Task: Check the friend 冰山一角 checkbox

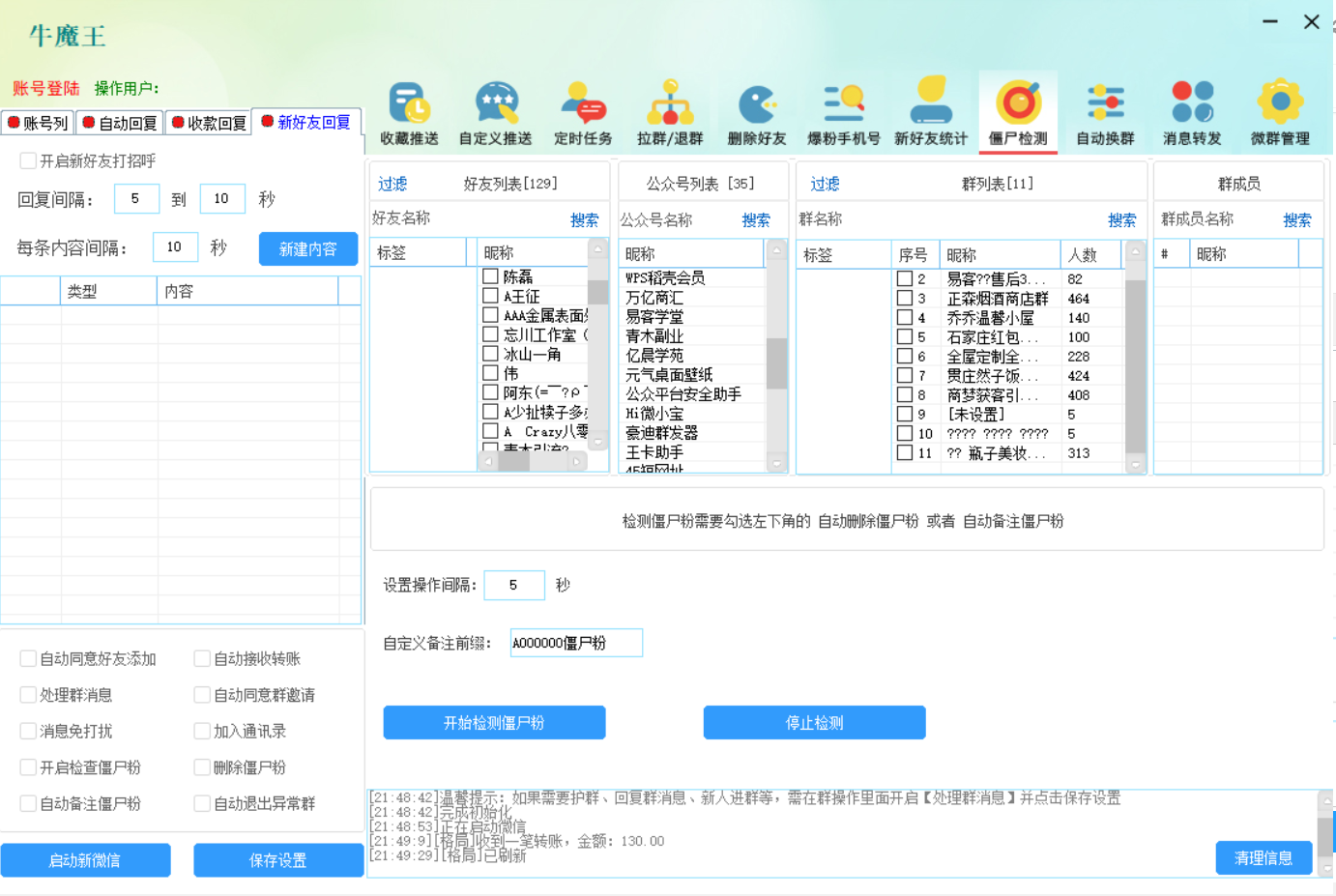Action: [490, 354]
